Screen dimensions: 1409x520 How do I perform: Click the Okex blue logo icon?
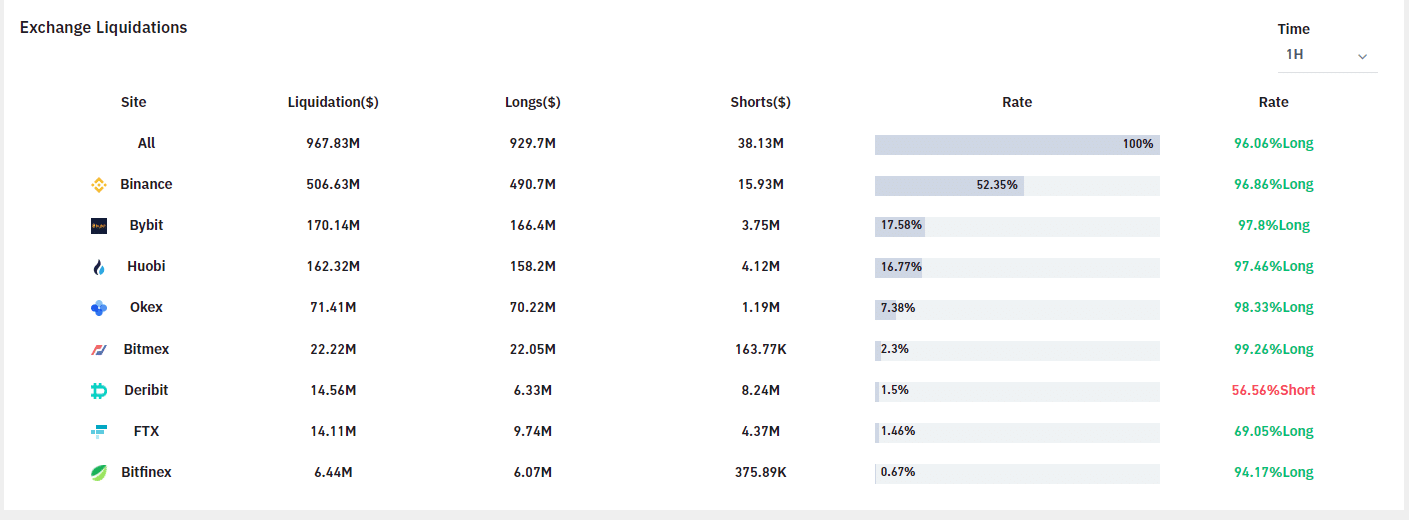click(x=99, y=308)
